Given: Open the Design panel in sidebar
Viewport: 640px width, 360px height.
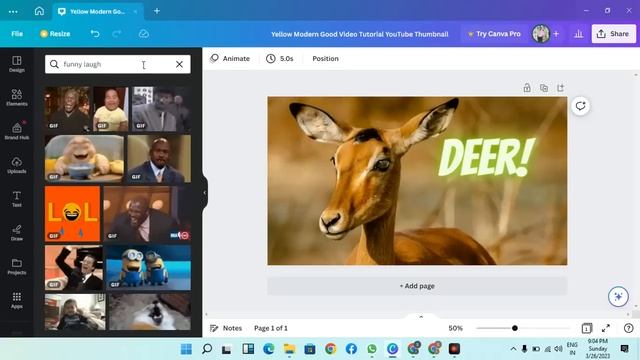Looking at the screenshot, I should coord(17,64).
